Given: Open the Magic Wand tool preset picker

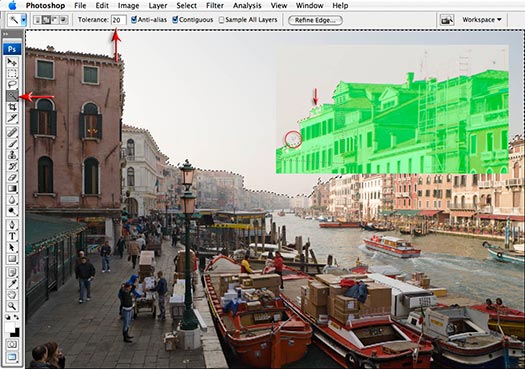Looking at the screenshot, I should click(23, 20).
